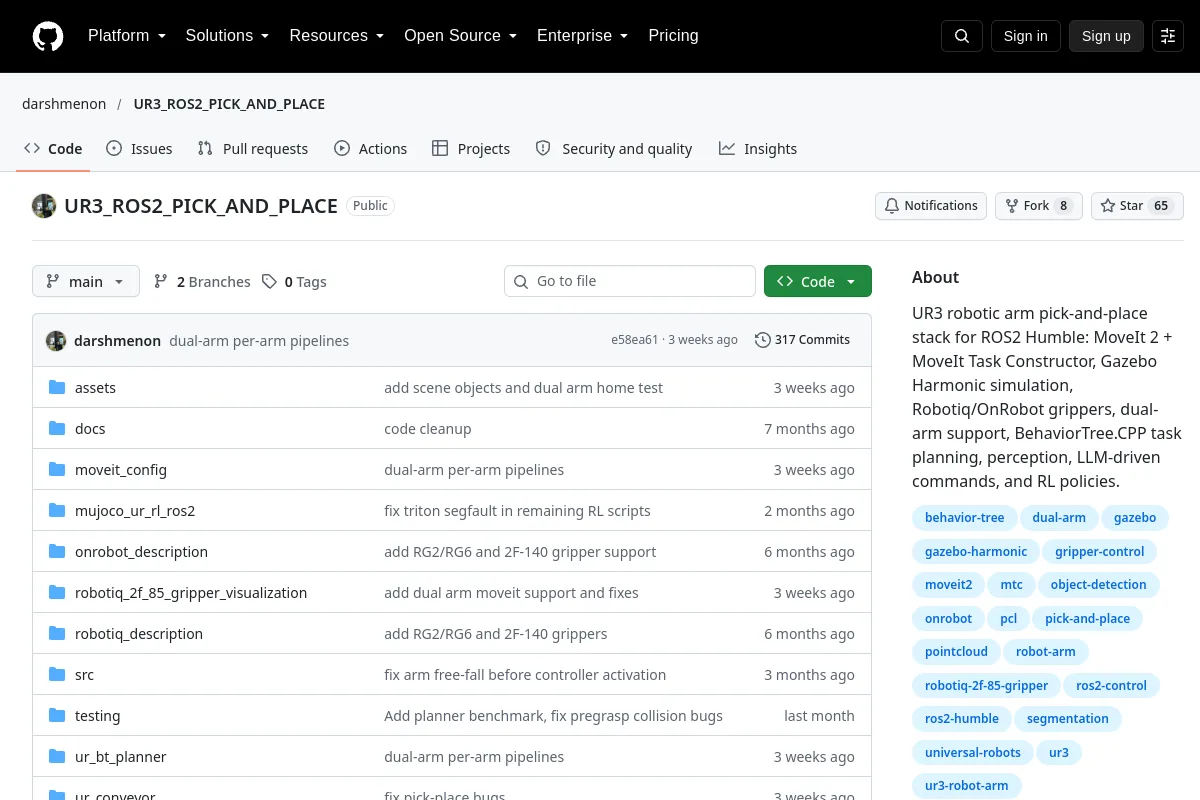Click the search magnifier icon button

pos(962,36)
